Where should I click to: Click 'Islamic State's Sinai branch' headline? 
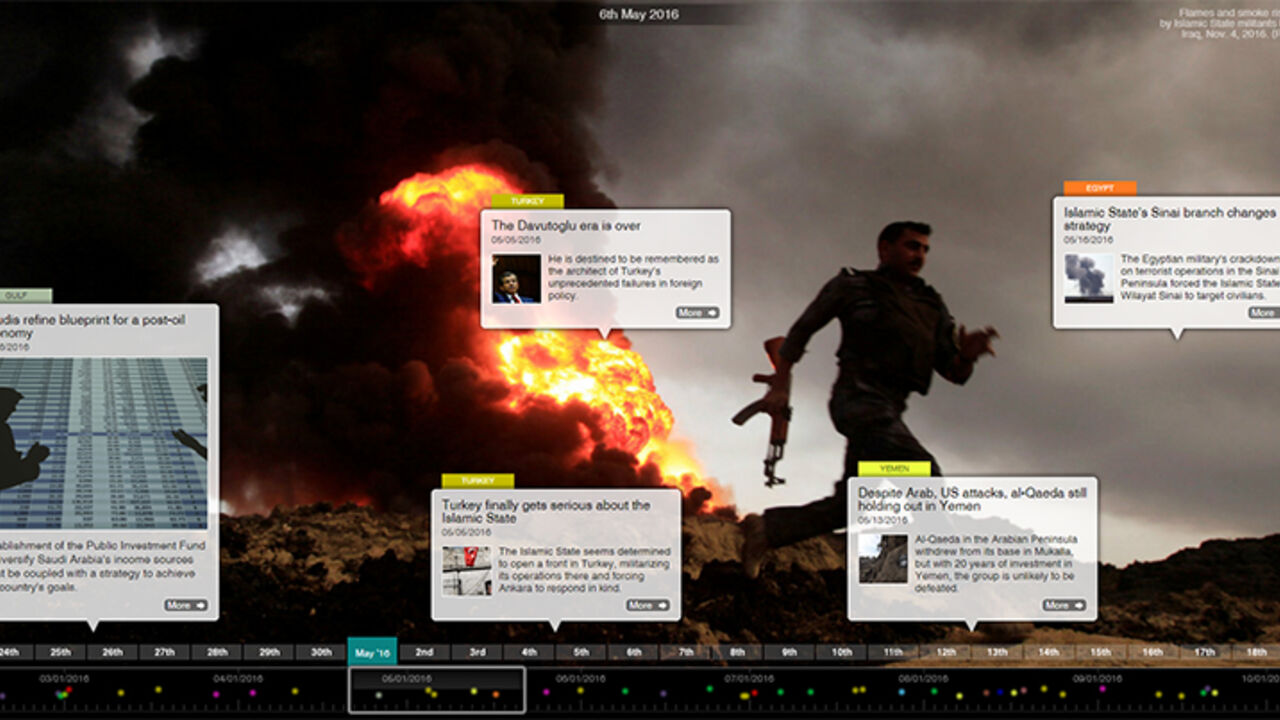(x=1170, y=219)
